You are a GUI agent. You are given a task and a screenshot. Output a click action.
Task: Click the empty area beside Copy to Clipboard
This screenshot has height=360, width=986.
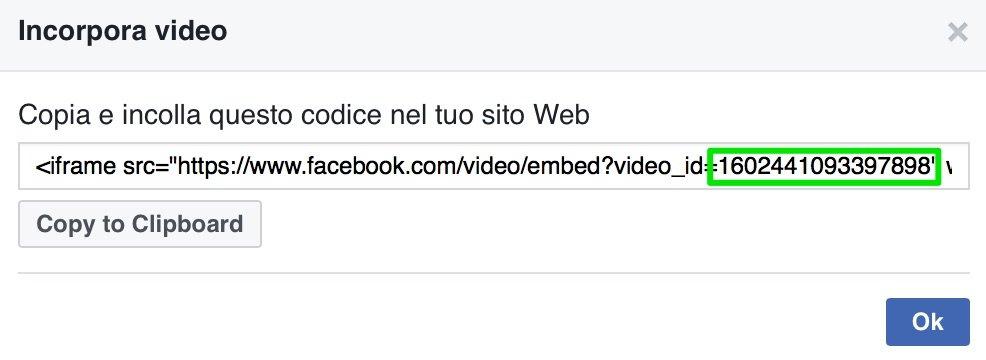(615, 224)
